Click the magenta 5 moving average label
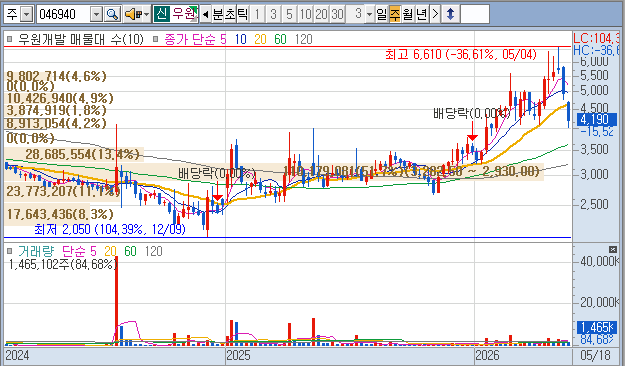The width and height of the screenshot is (625, 366). pyautogui.click(x=223, y=39)
